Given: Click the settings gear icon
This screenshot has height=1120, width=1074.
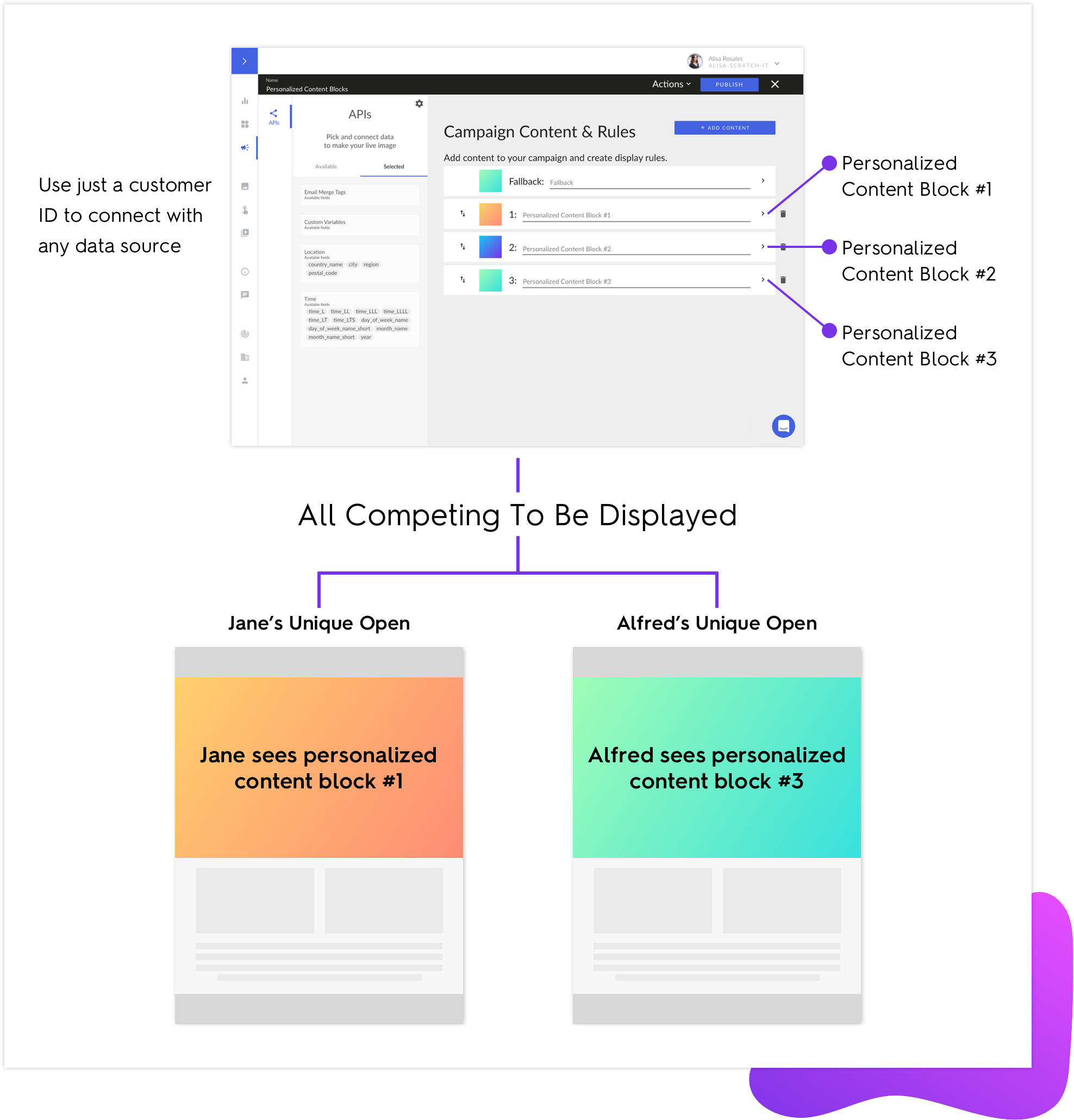Looking at the screenshot, I should [418, 103].
